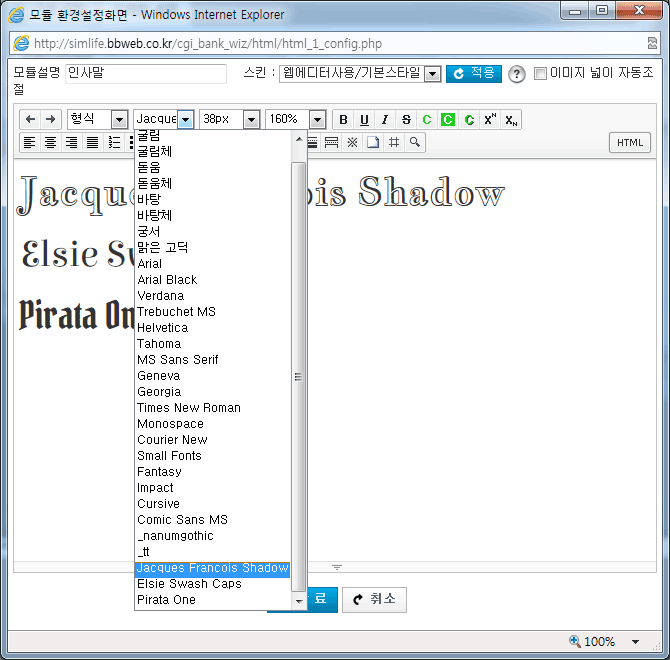
Task: Click the undo arrow icon
Action: tap(30, 119)
